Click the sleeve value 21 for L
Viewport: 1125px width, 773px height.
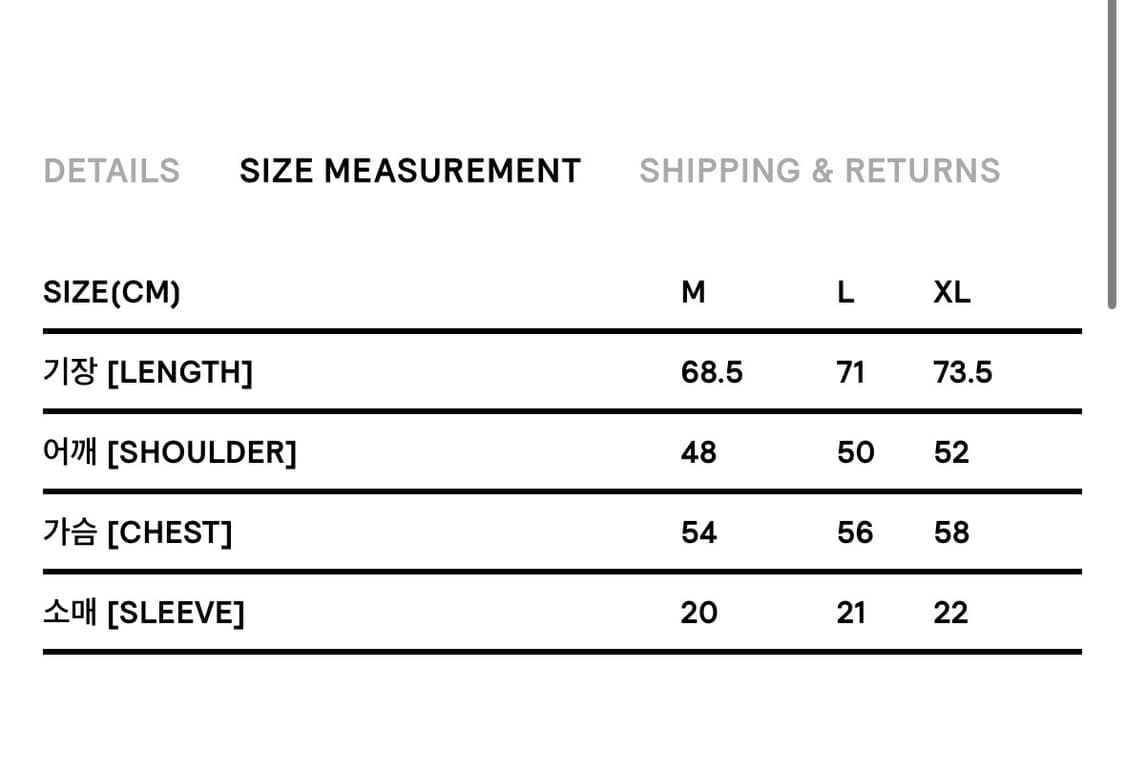(x=851, y=612)
